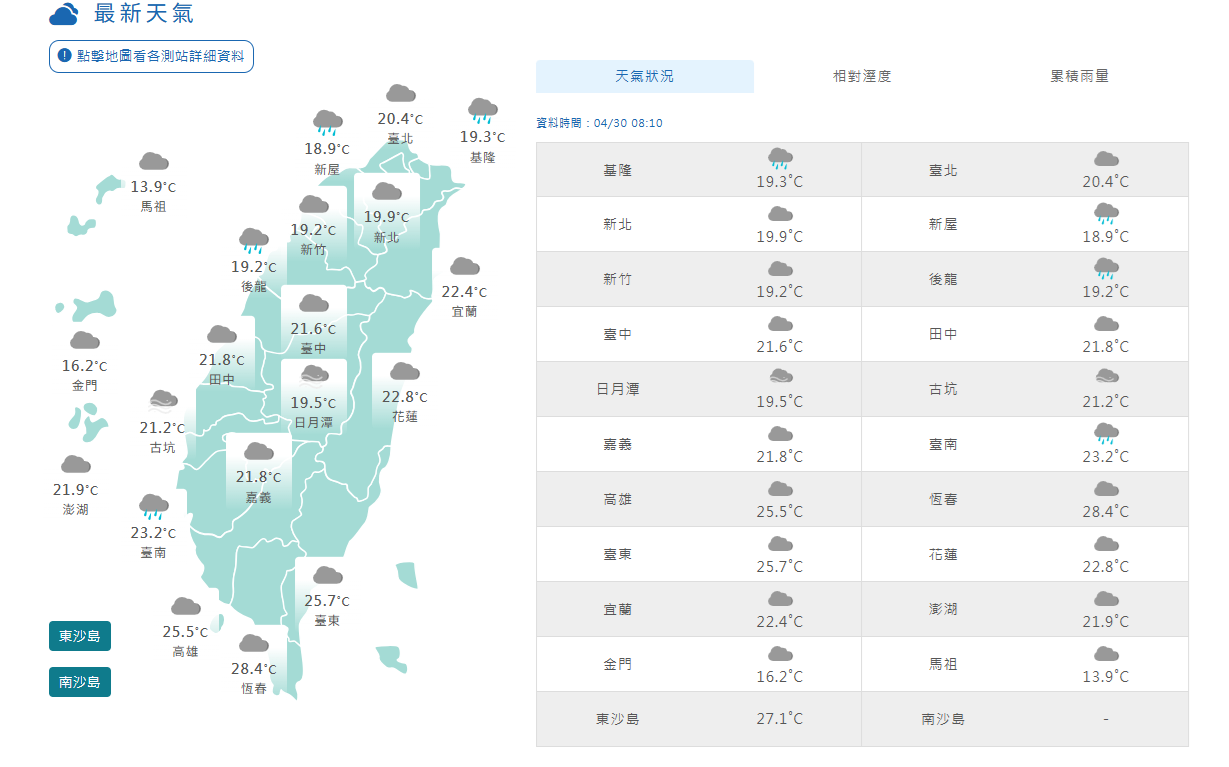Click the cloud icon above Taipei (臺北) on map
The image size is (1229, 767).
click(x=401, y=94)
